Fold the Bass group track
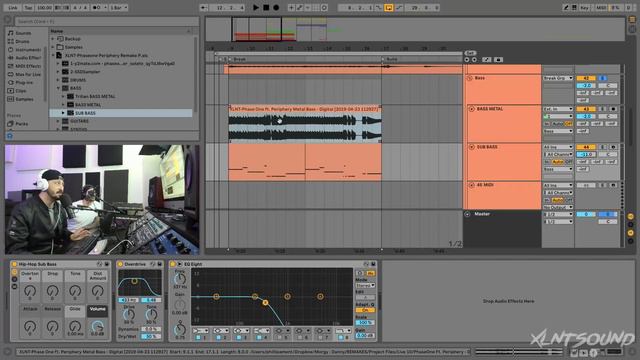Screen dimensions: 640x360 tap(469, 78)
